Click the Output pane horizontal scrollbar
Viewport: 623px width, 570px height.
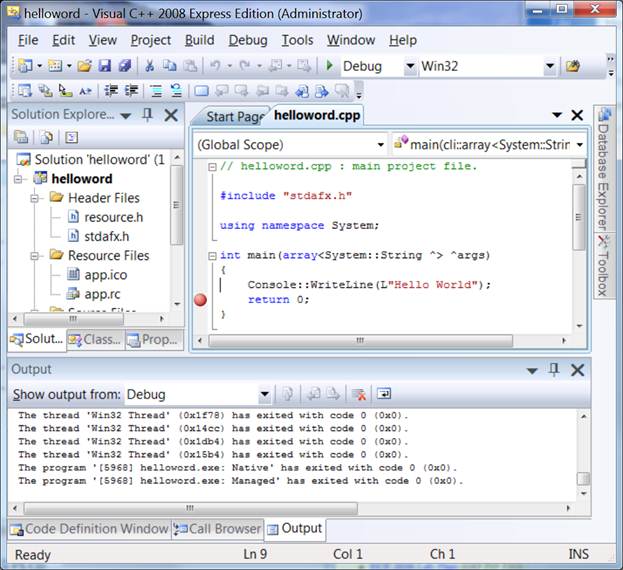[191, 508]
